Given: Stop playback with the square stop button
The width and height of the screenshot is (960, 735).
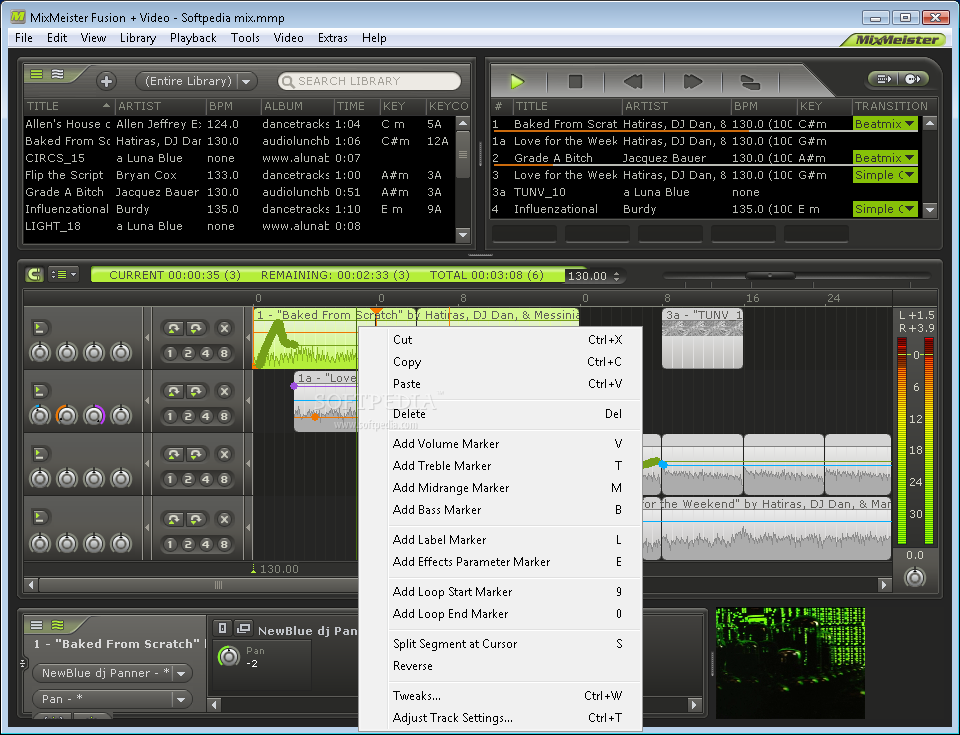Looking at the screenshot, I should [x=575, y=81].
